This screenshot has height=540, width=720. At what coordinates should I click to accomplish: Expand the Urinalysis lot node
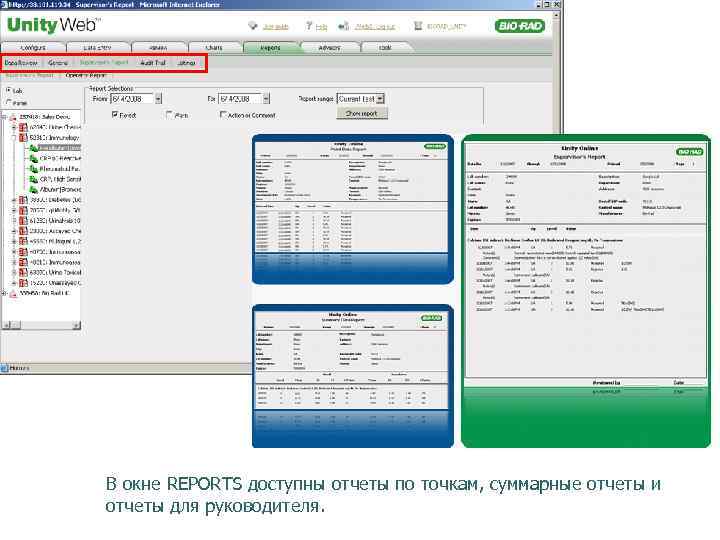click(x=14, y=221)
